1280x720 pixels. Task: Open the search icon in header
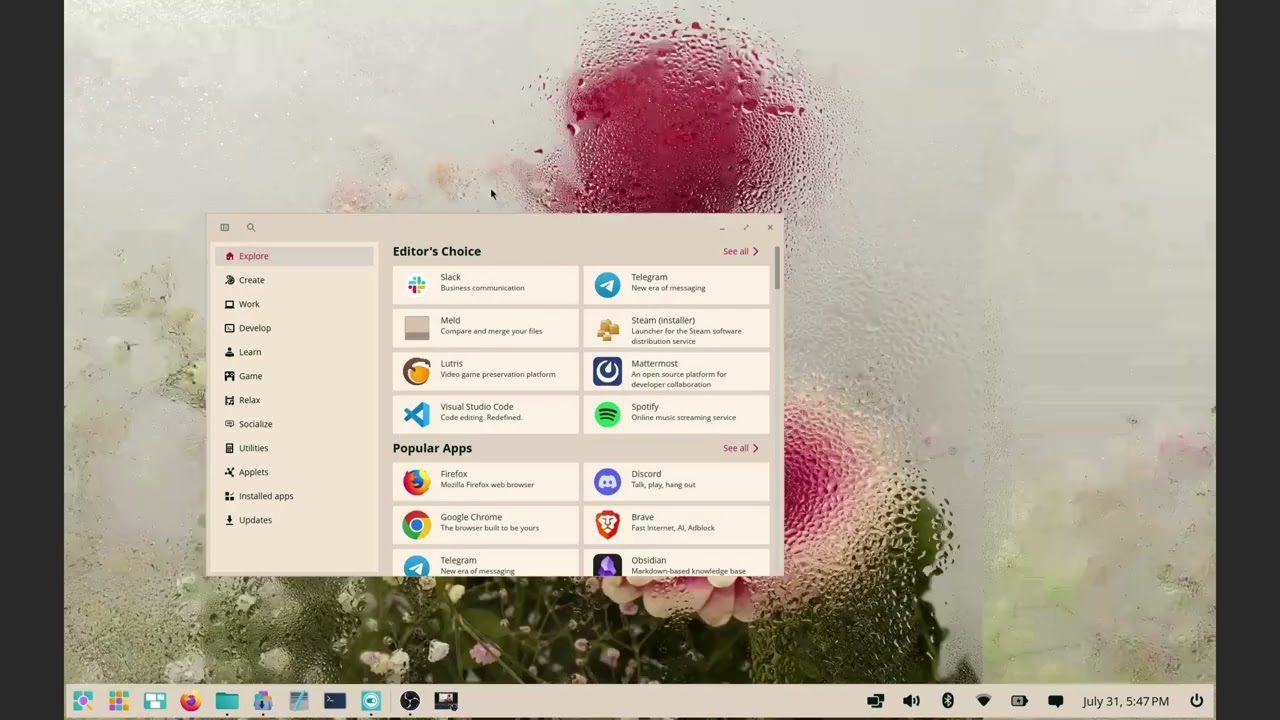[251, 228]
